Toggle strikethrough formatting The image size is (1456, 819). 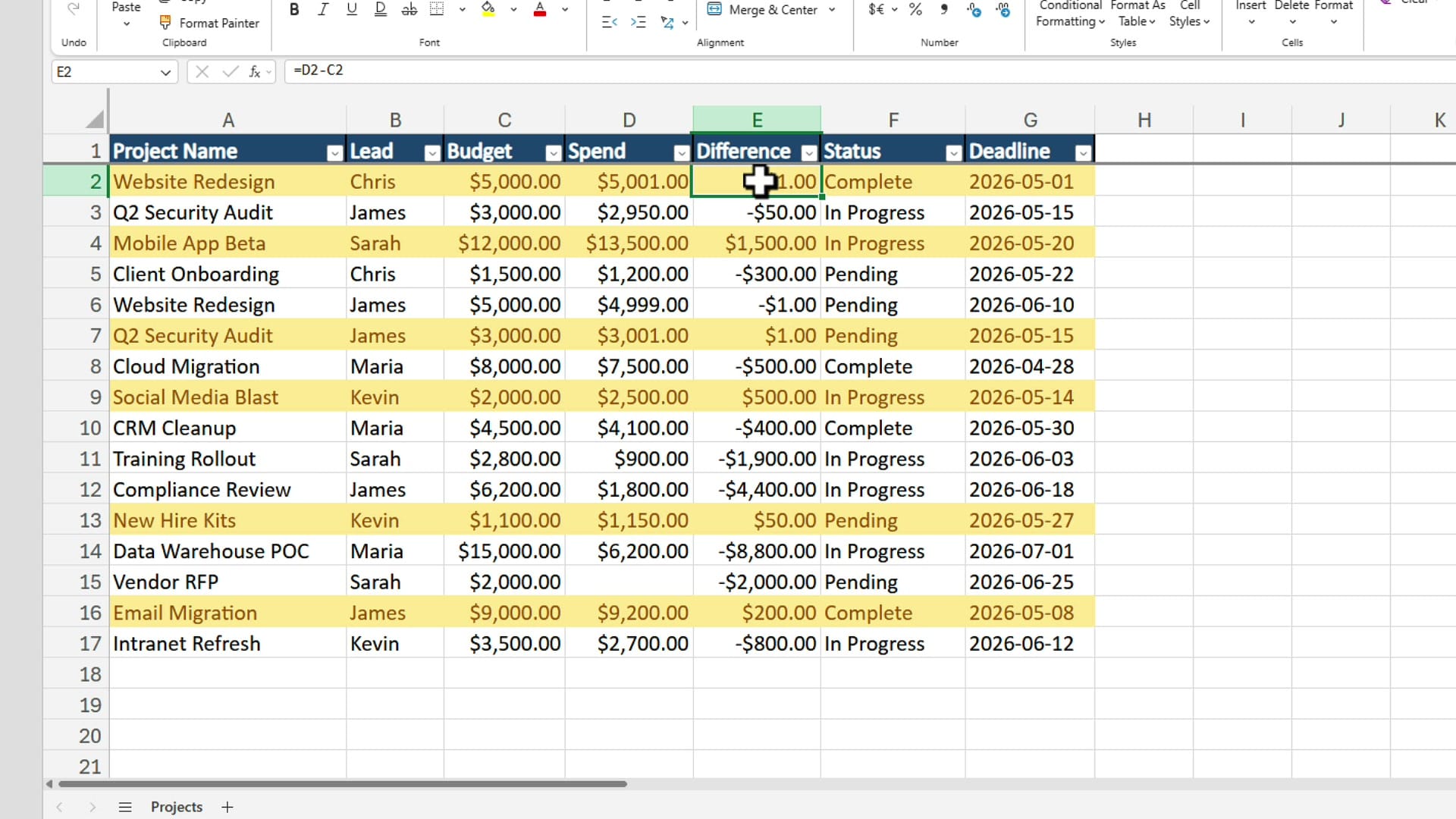pyautogui.click(x=409, y=10)
